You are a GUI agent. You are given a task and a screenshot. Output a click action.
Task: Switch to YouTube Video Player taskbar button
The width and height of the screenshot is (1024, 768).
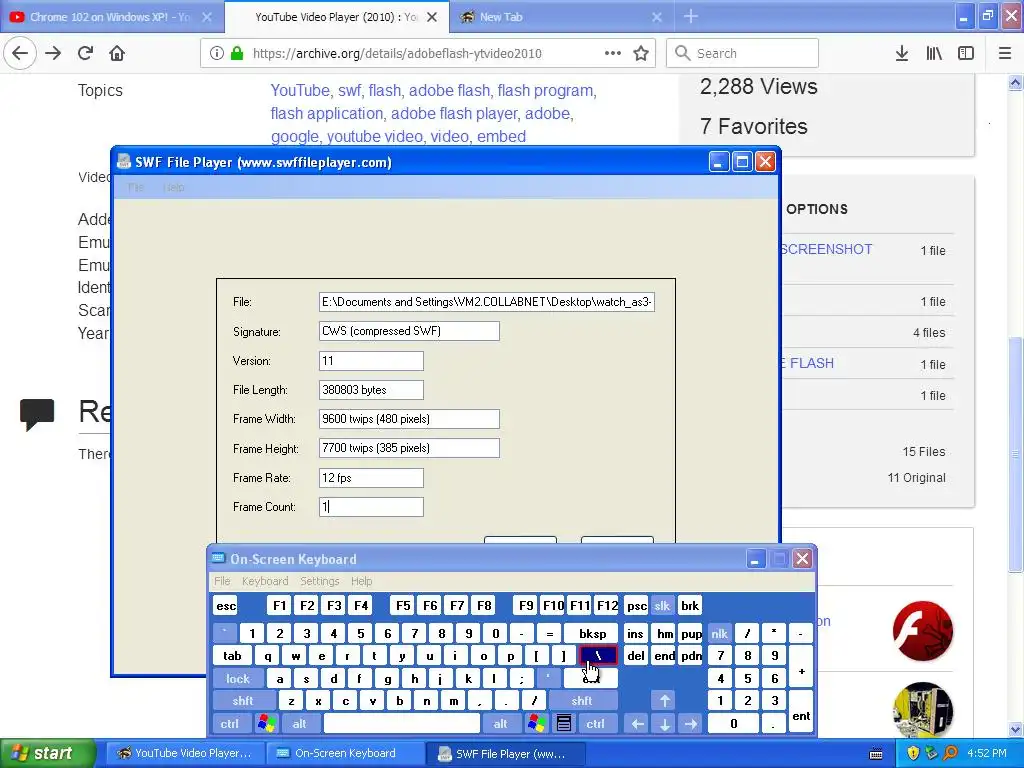click(x=185, y=753)
